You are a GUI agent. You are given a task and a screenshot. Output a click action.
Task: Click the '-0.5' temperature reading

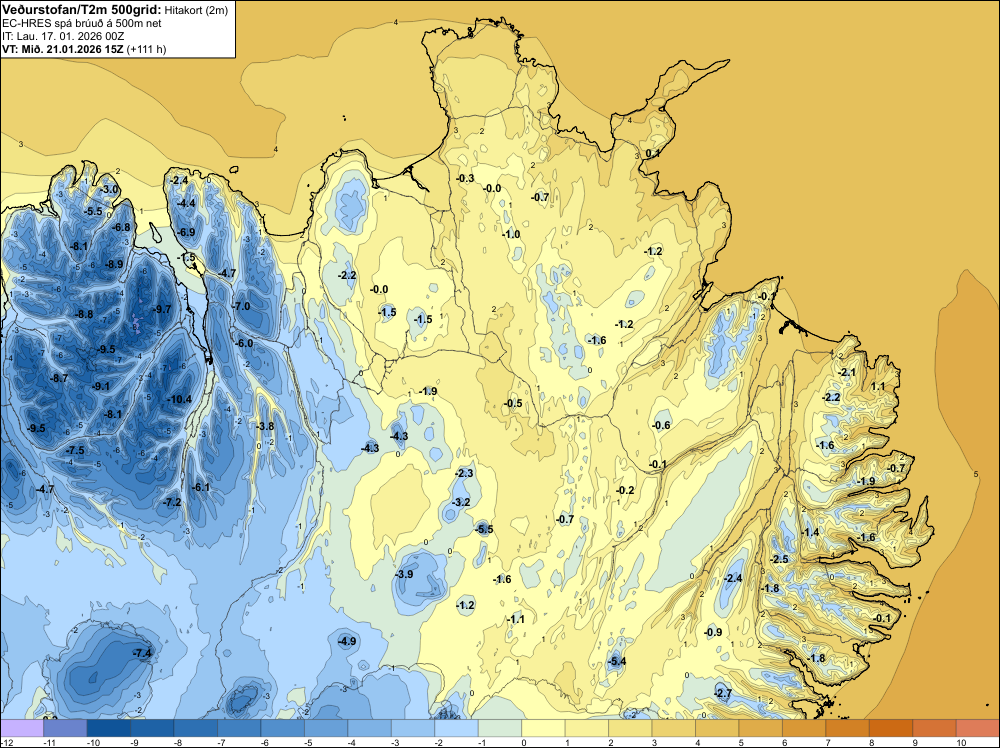coord(513,403)
